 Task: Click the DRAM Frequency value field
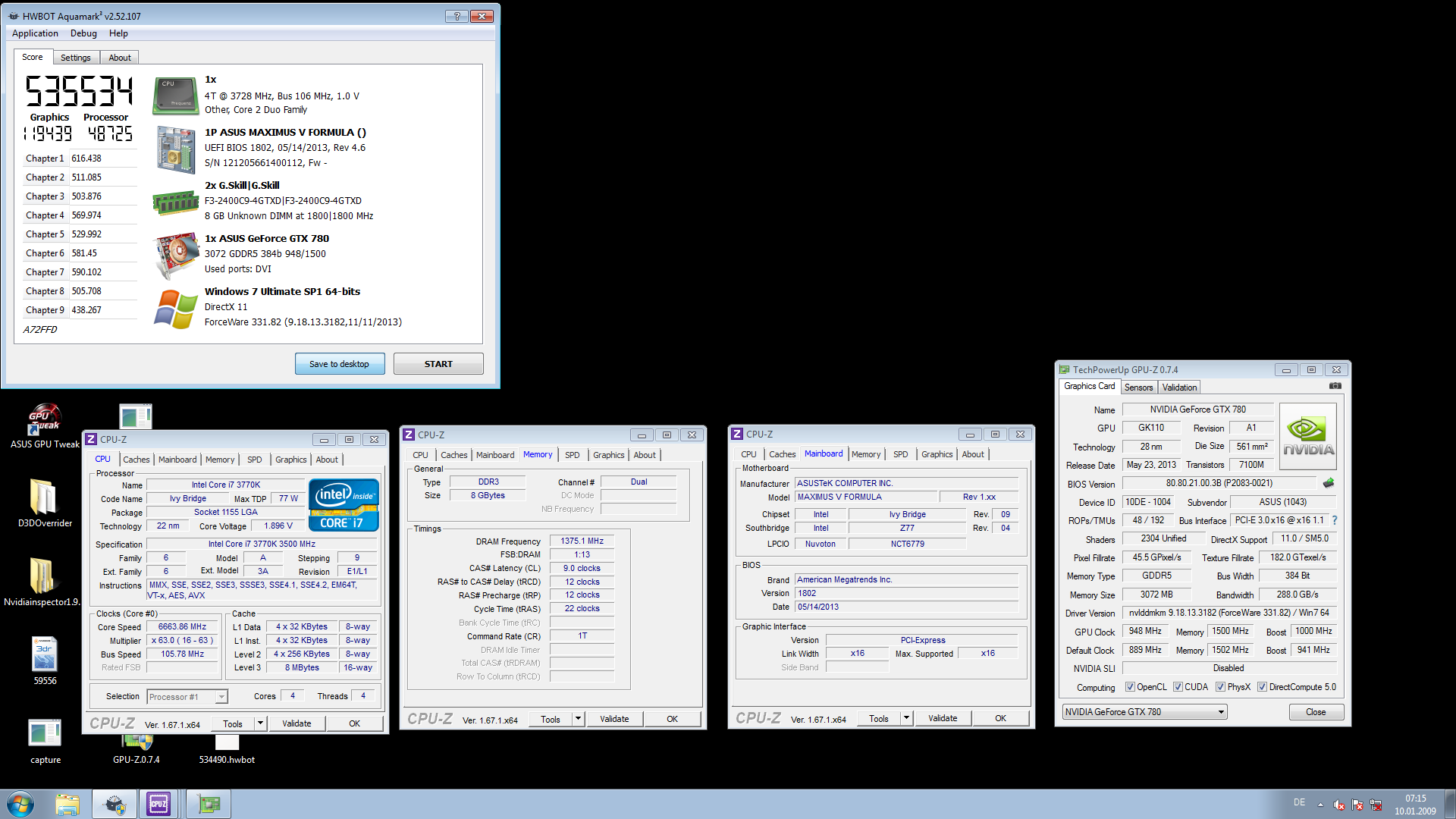tap(582, 541)
